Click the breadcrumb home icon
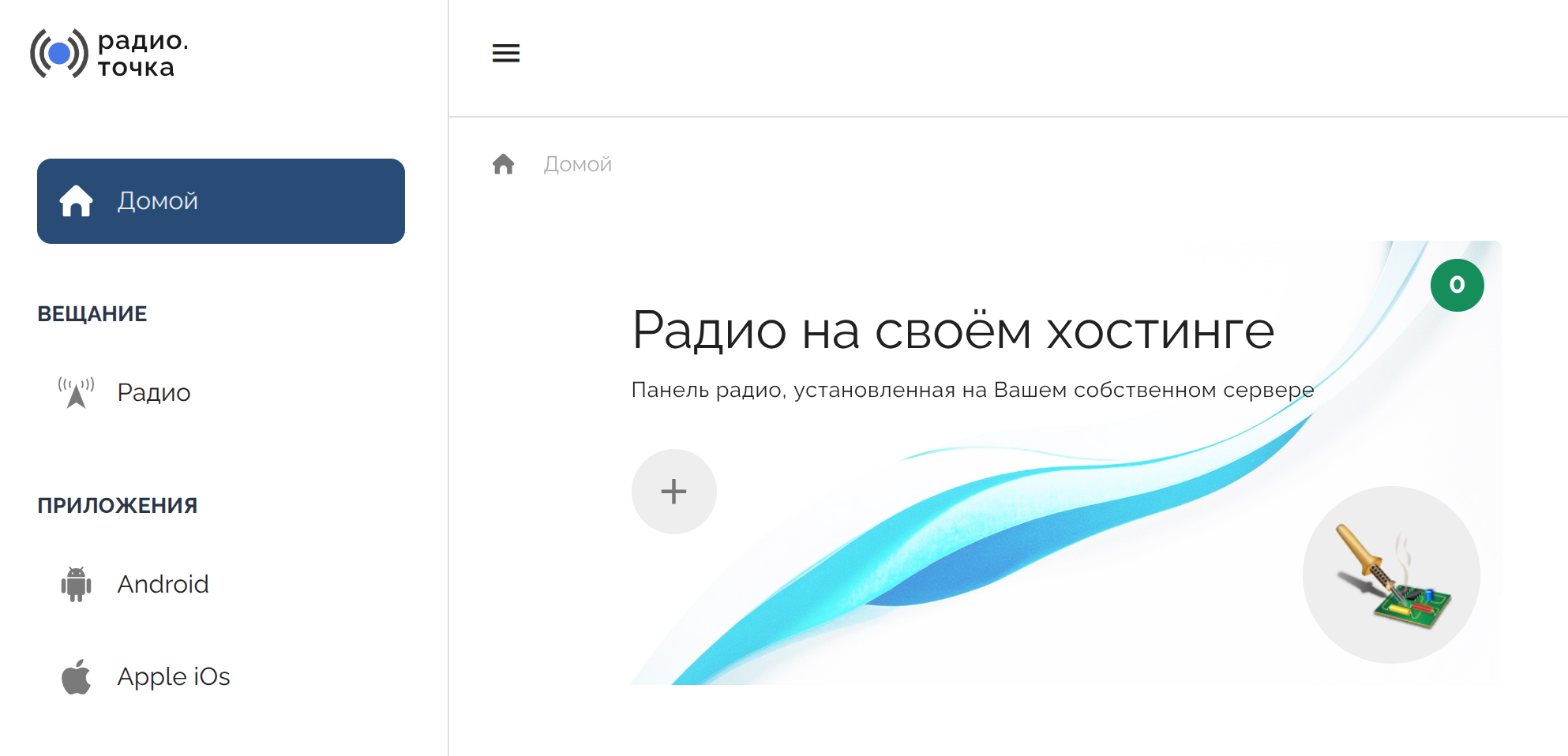 503,164
